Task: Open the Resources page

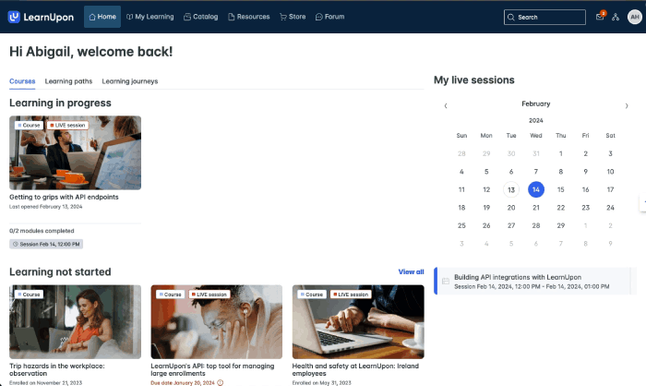Action: pos(249,17)
